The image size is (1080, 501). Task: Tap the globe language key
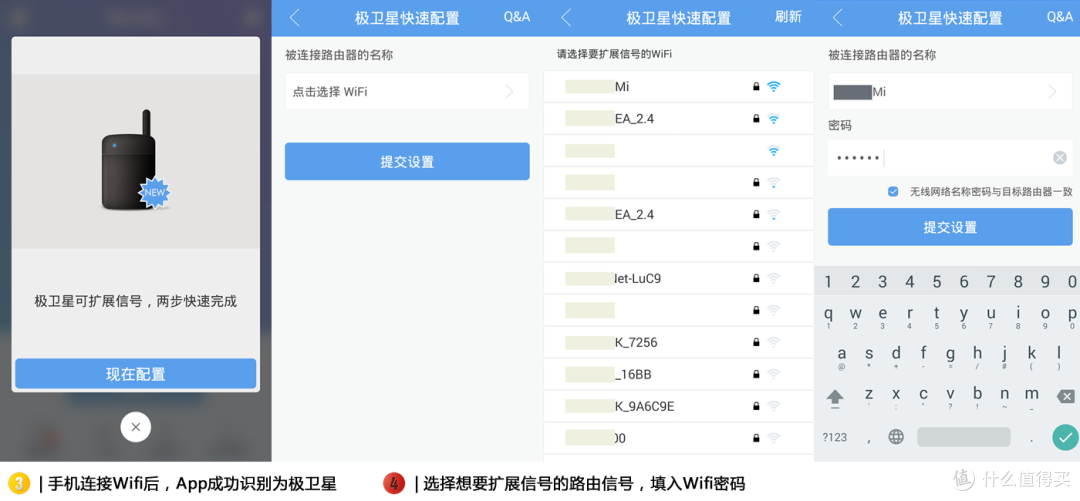tap(895, 436)
